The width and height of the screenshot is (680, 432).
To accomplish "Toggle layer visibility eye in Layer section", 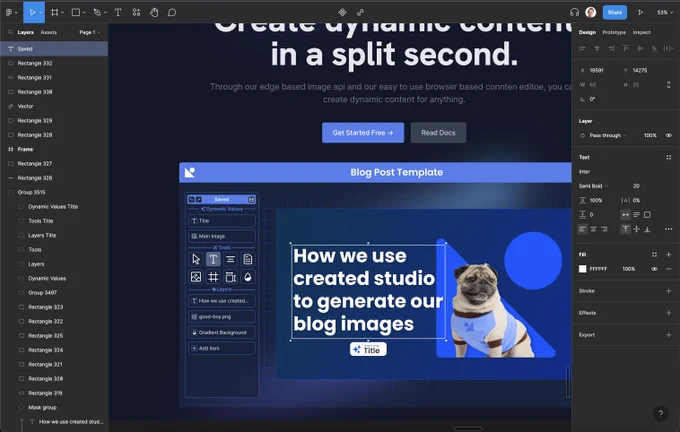I will coord(668,135).
